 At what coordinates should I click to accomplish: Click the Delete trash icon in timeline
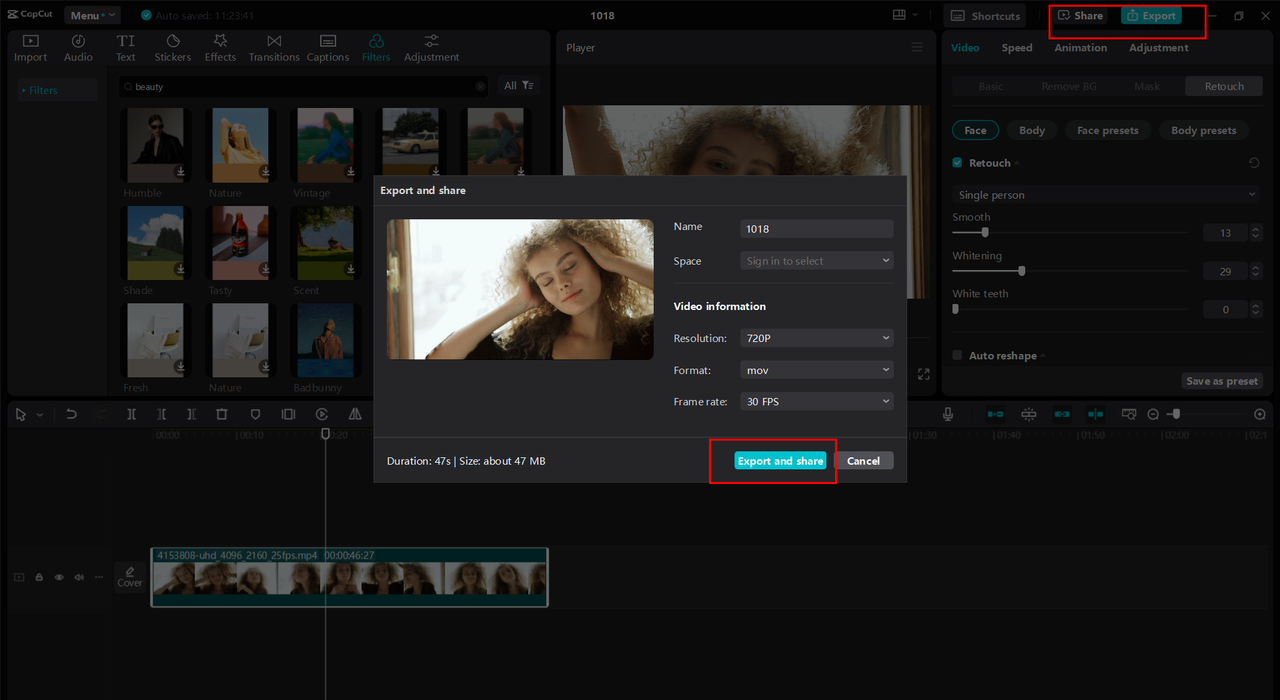[x=222, y=414]
